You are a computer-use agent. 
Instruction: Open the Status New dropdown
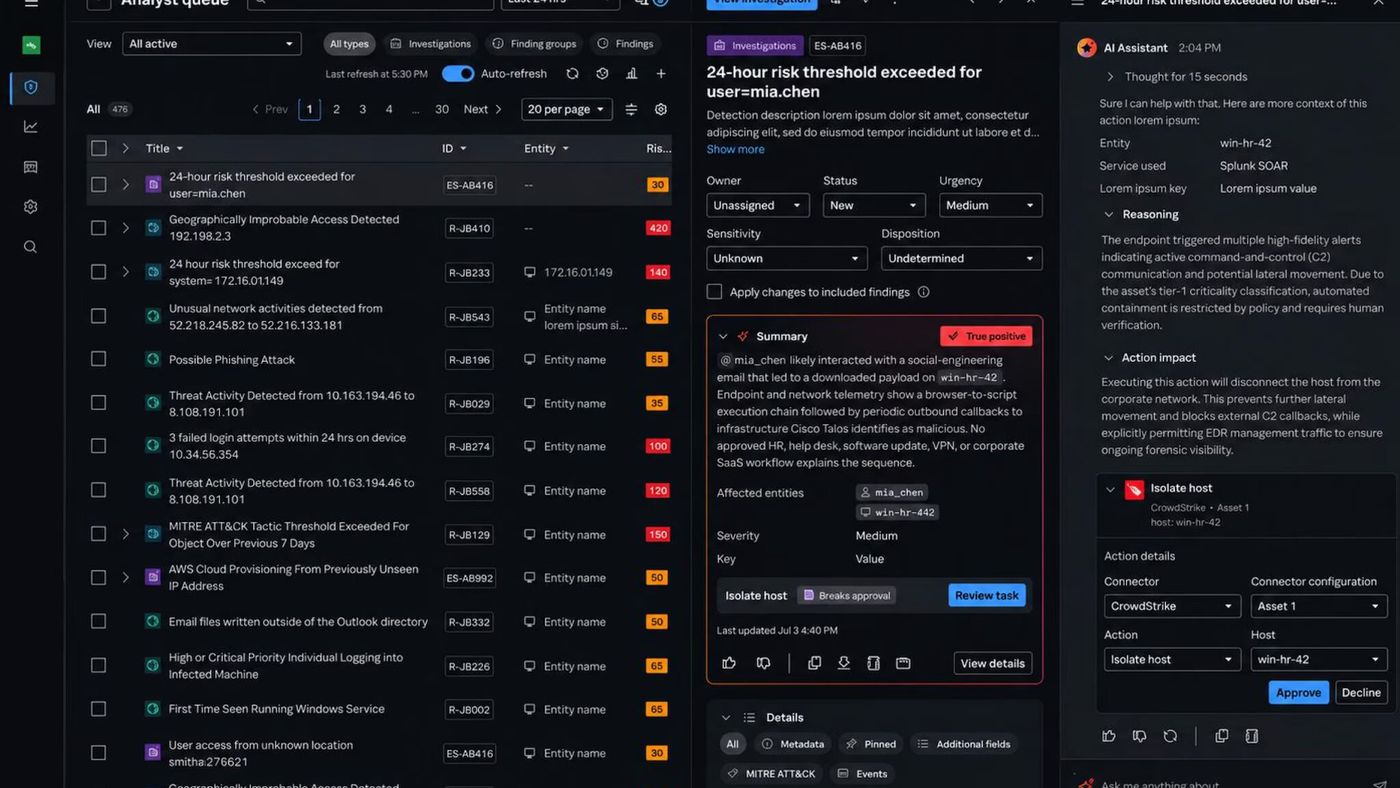874,205
